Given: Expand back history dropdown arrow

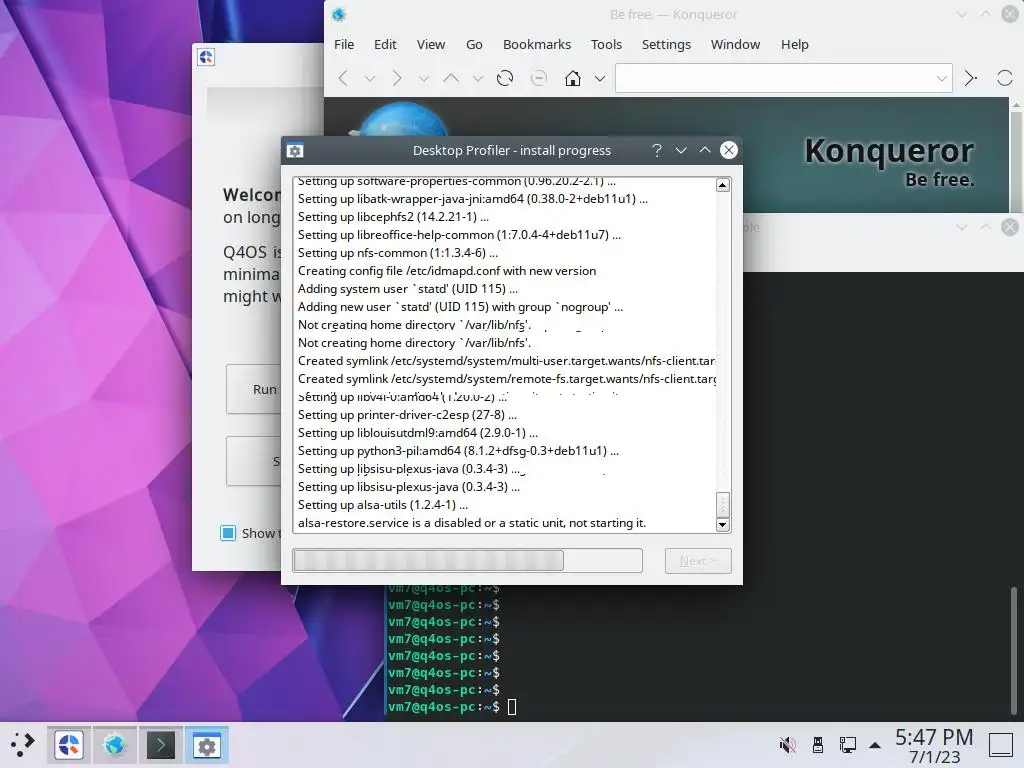Looking at the screenshot, I should (x=370, y=79).
